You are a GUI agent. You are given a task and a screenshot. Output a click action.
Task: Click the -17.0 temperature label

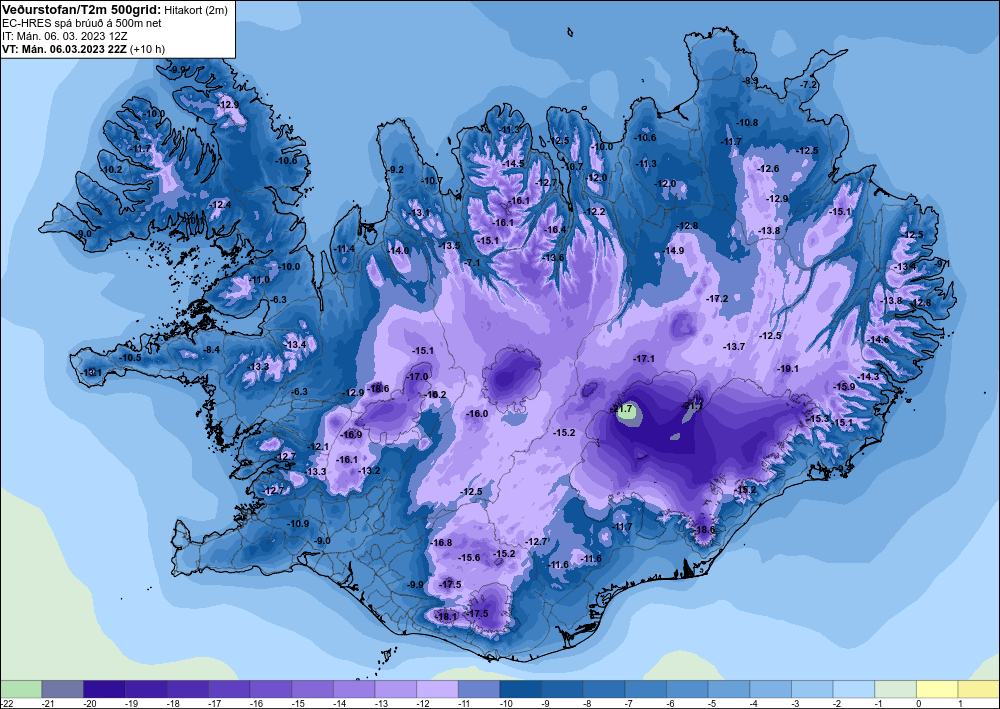coord(418,377)
